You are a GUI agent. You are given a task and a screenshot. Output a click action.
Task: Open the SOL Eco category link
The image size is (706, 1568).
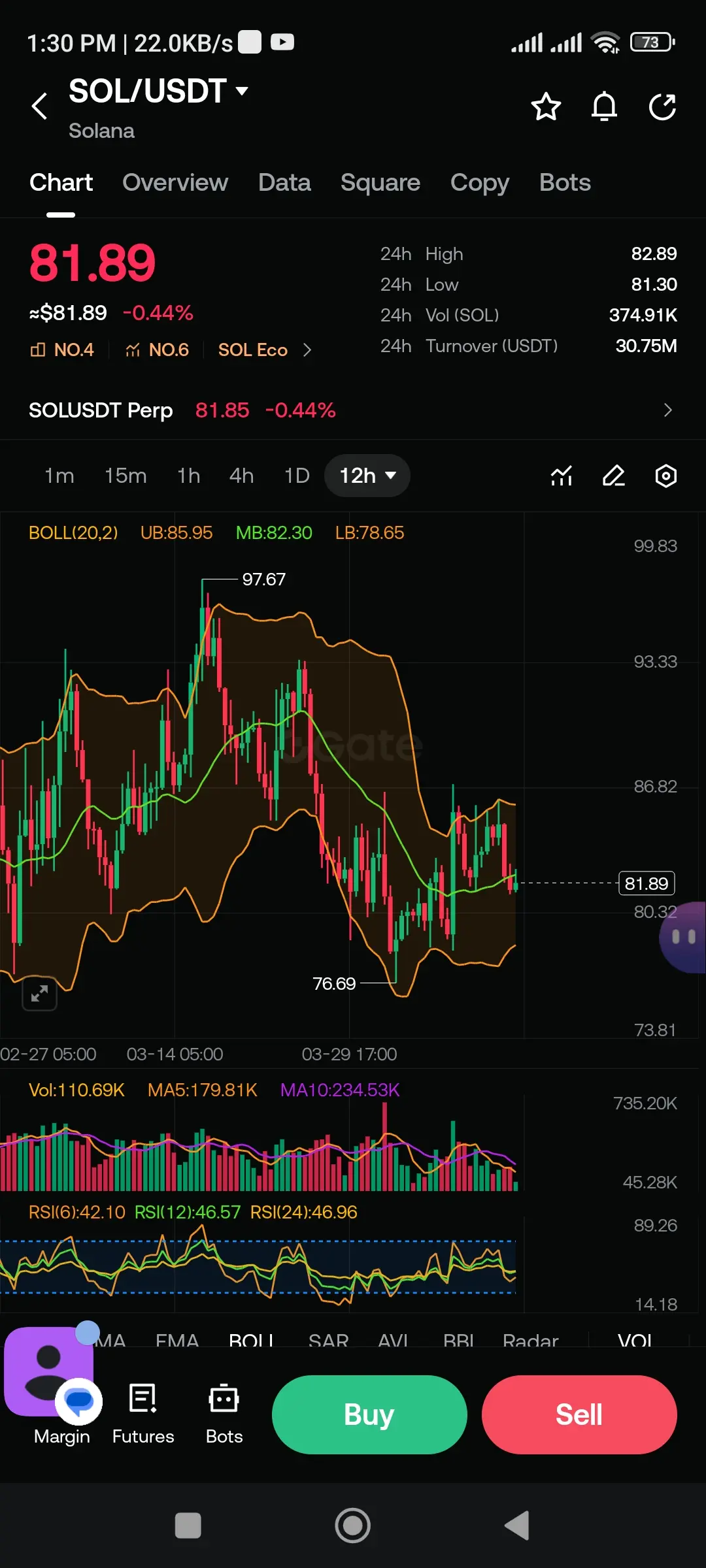[x=253, y=350]
